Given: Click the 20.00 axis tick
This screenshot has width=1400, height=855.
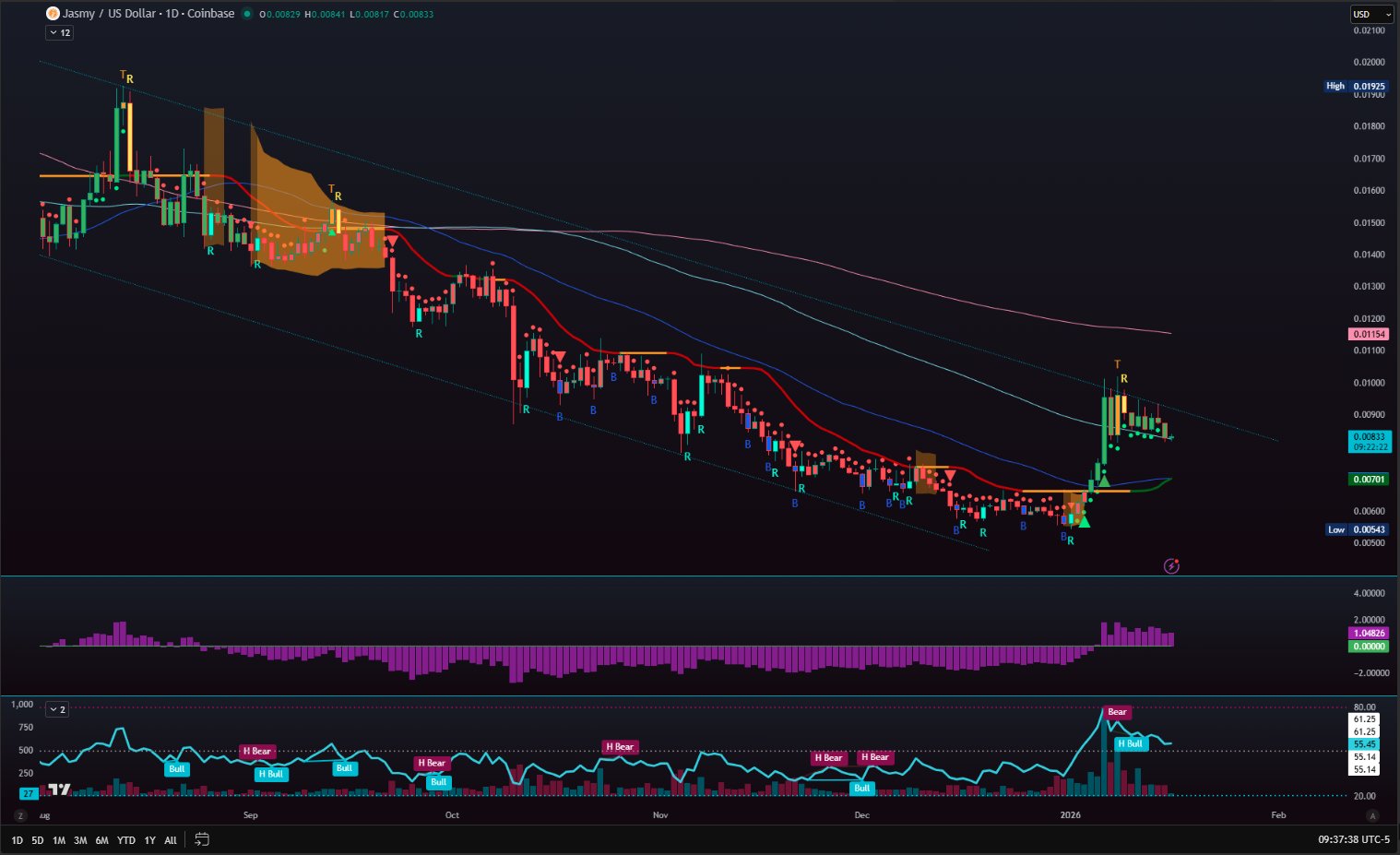Looking at the screenshot, I should point(1365,796).
